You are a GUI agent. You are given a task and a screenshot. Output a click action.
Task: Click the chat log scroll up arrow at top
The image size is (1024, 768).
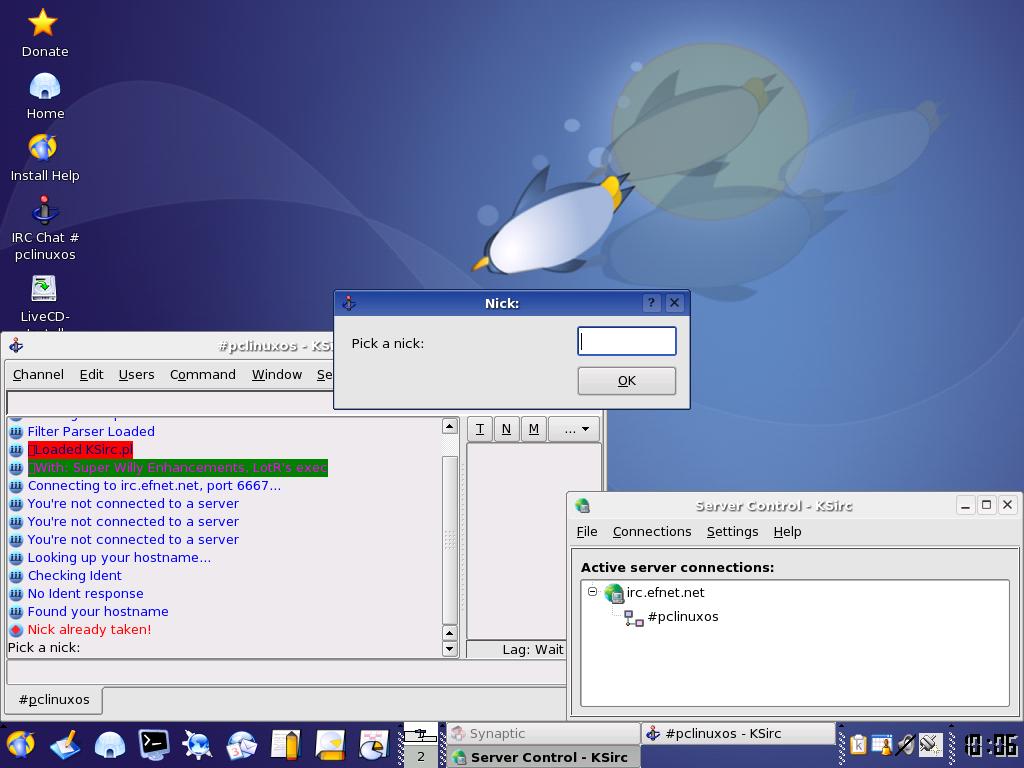[449, 426]
